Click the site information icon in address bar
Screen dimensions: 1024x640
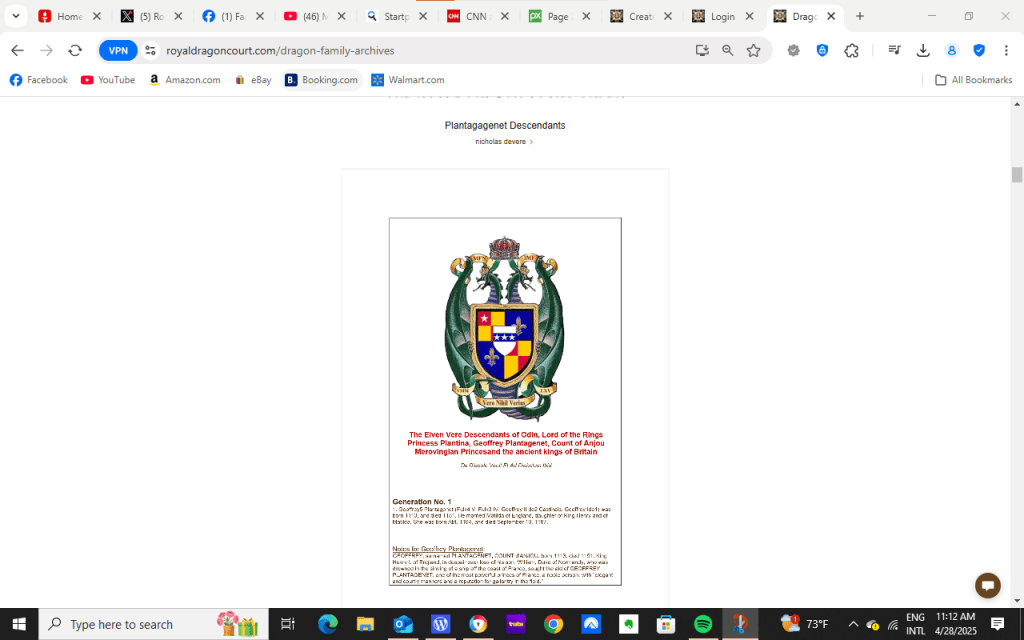[x=151, y=51]
